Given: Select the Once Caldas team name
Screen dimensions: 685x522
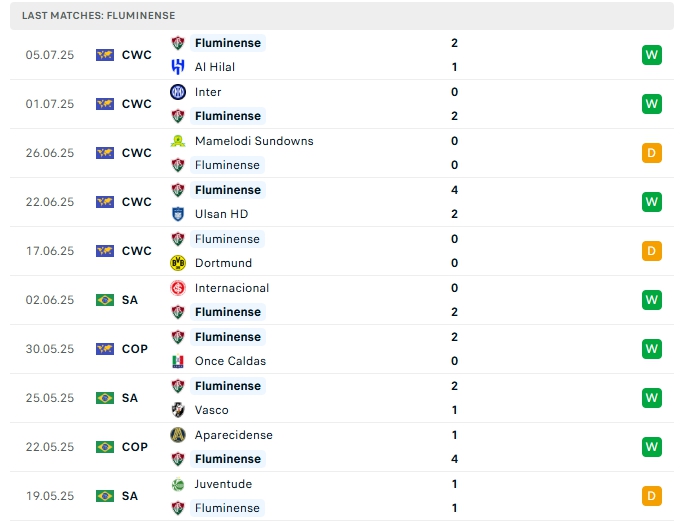Looking at the screenshot, I should 230,361.
